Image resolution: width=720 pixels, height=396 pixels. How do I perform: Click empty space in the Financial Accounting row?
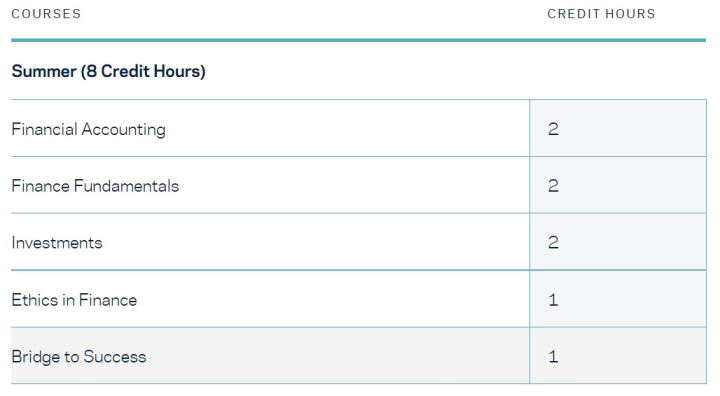tap(349, 128)
